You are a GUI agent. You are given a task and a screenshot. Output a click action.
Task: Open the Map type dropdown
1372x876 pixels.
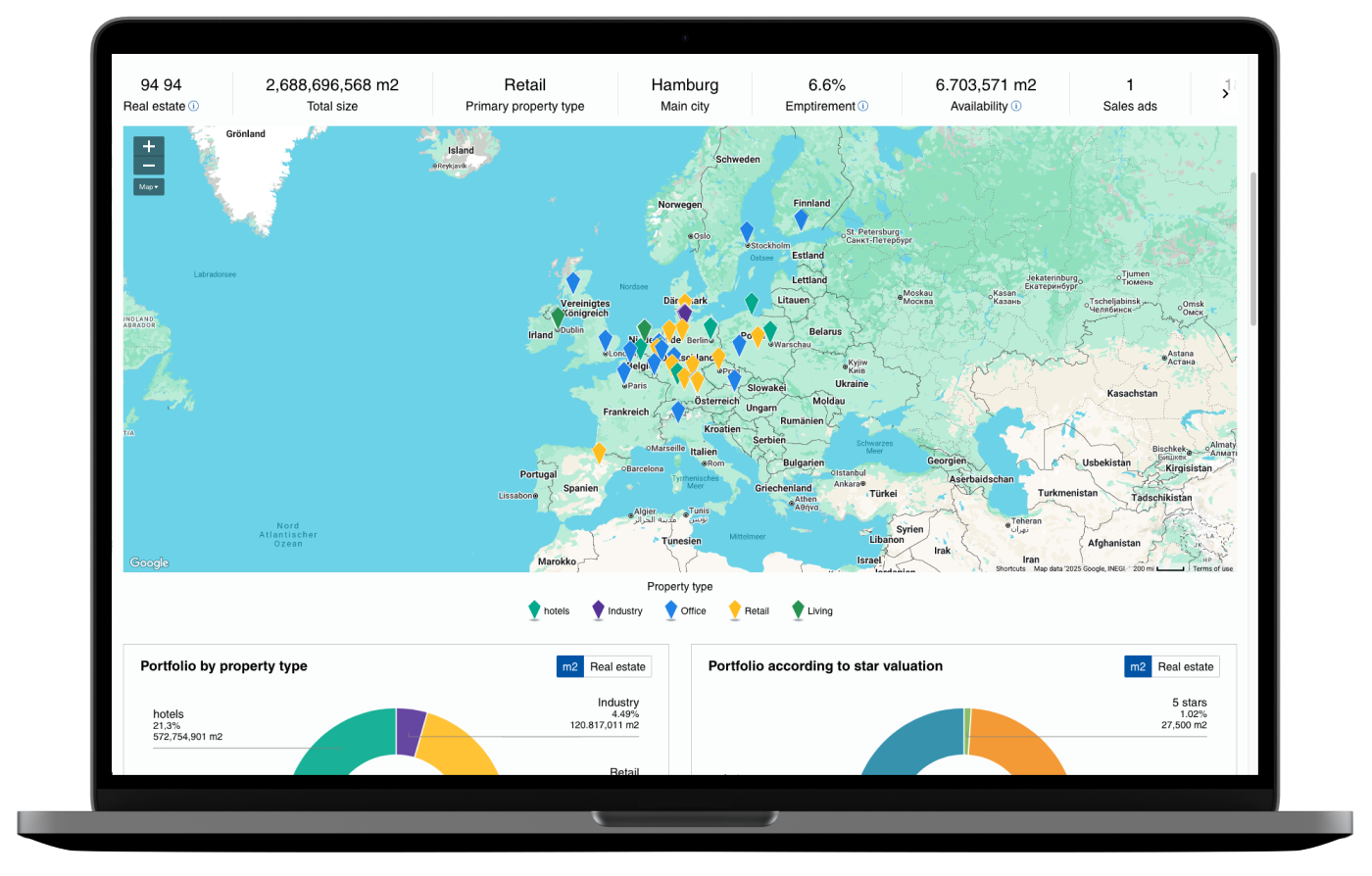pos(149,187)
